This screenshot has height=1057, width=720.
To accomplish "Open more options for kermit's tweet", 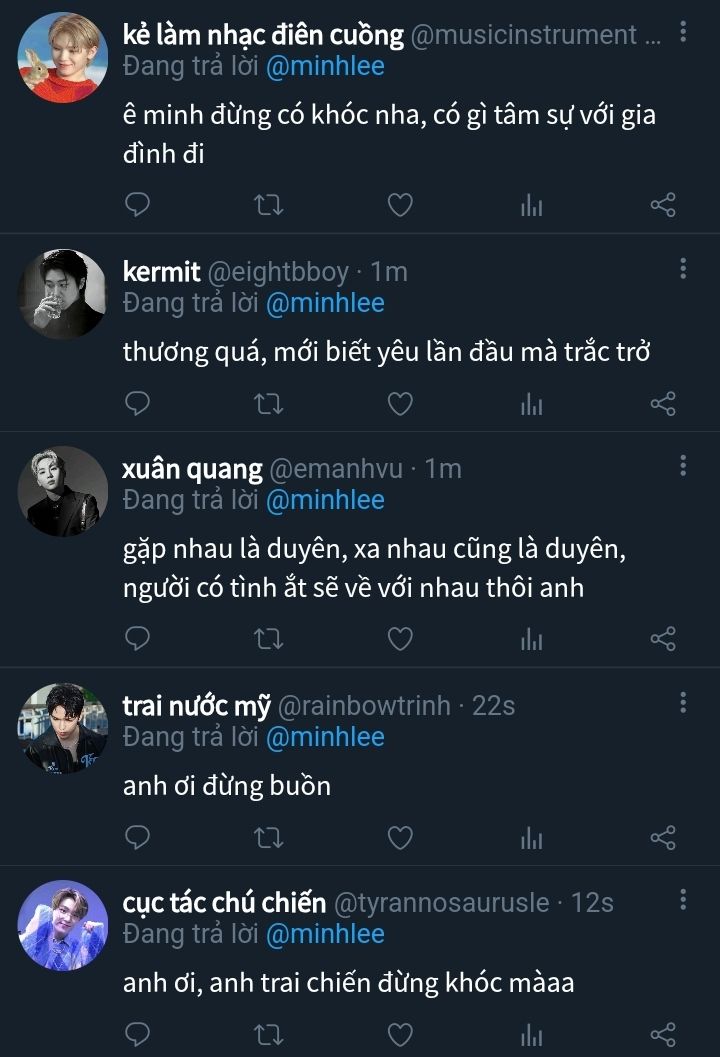I will point(683,268).
